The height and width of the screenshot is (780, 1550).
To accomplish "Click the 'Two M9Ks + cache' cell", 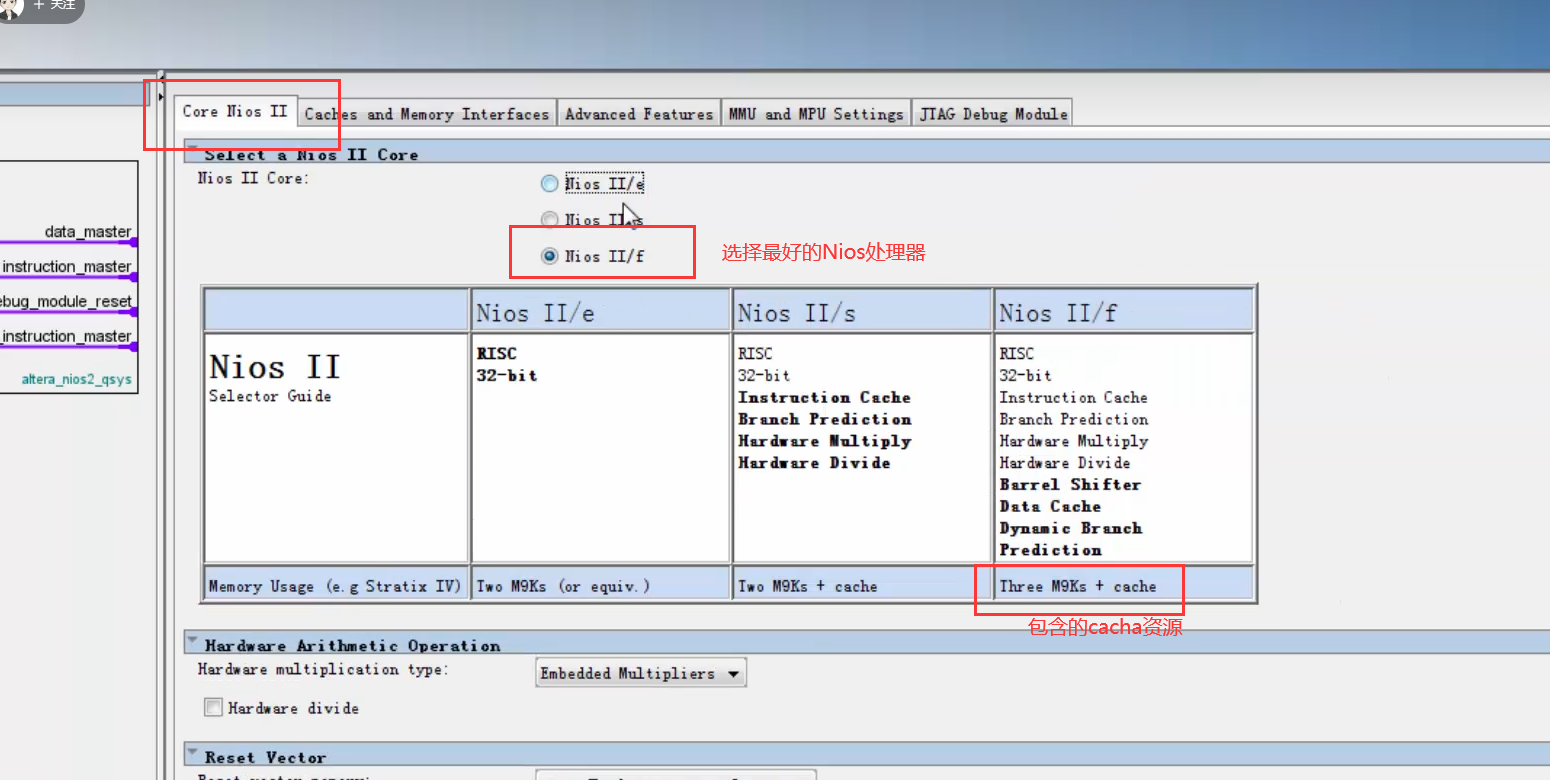I will (862, 586).
